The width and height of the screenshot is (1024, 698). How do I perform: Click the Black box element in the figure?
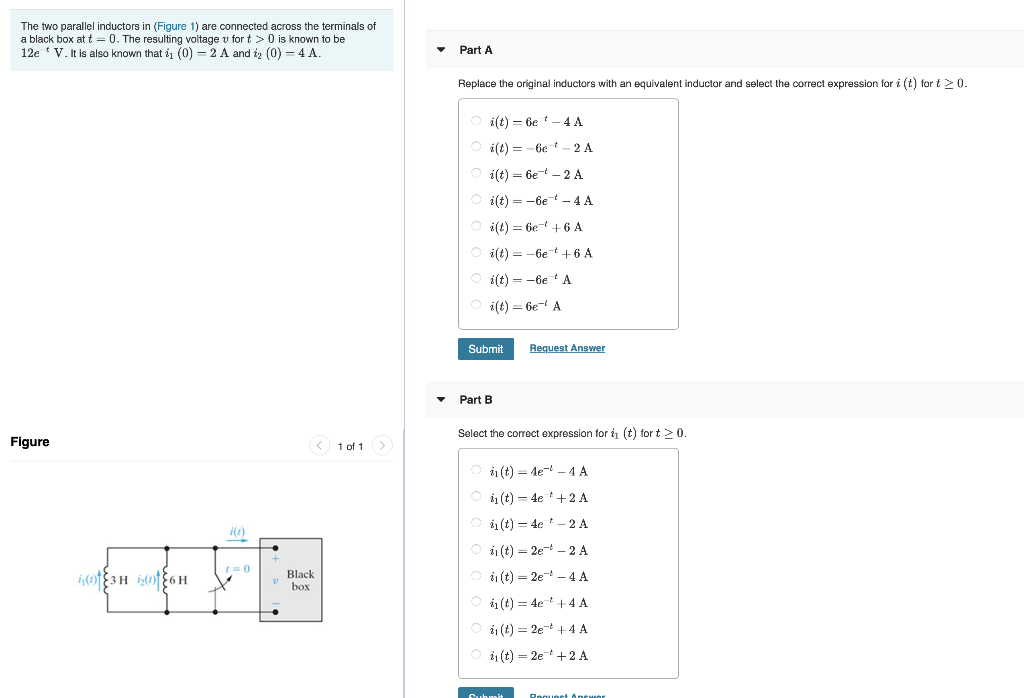[x=301, y=580]
